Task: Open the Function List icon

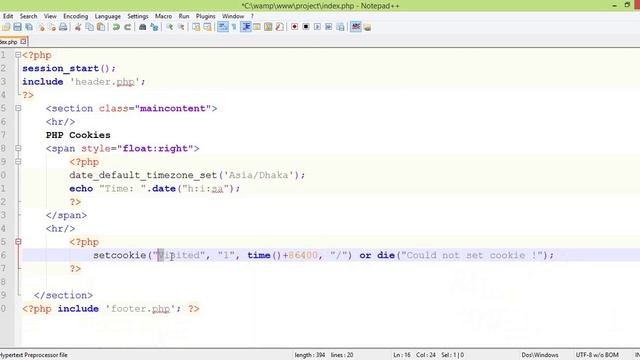Action: (280, 27)
